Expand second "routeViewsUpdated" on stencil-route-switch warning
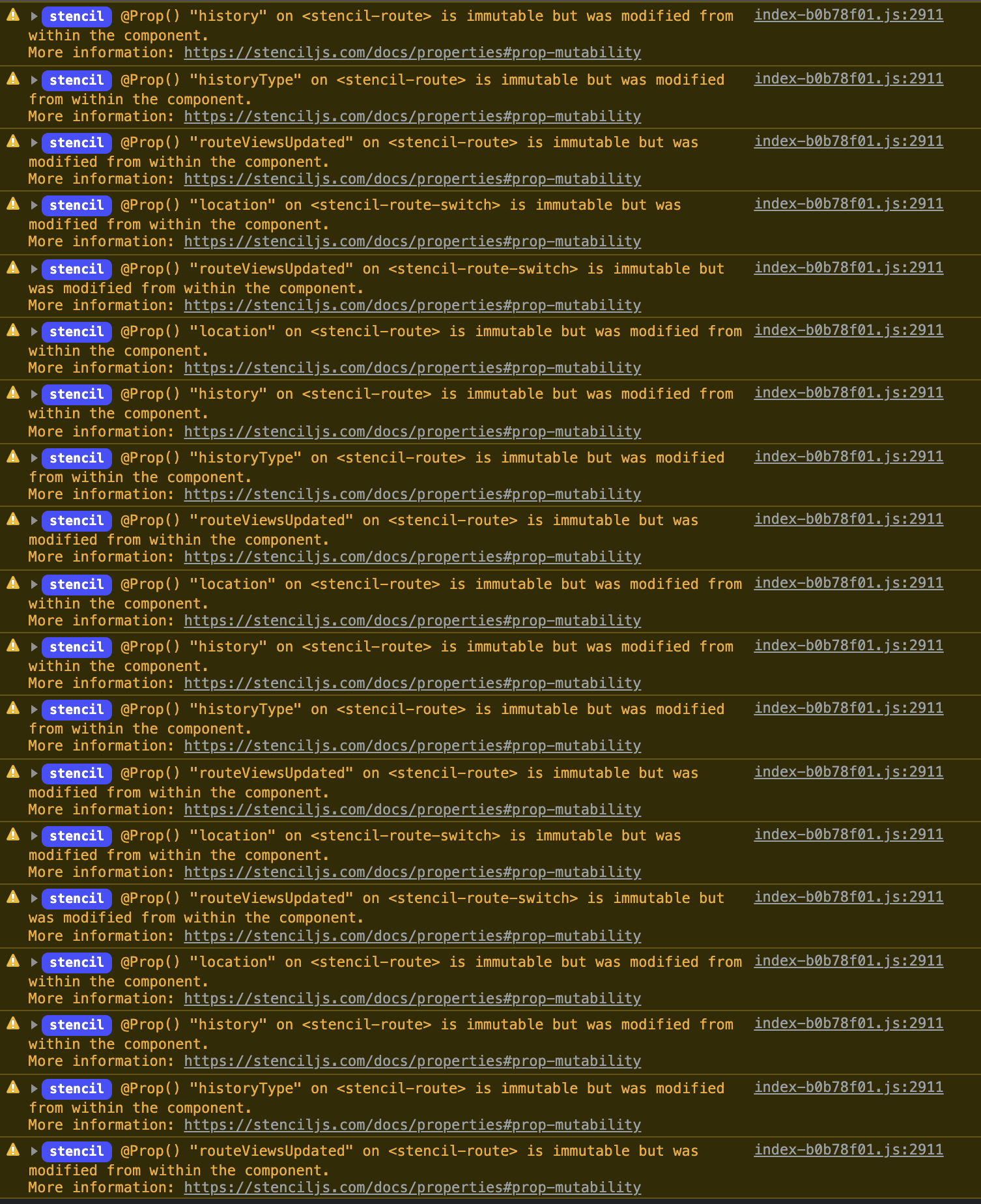 coord(34,898)
